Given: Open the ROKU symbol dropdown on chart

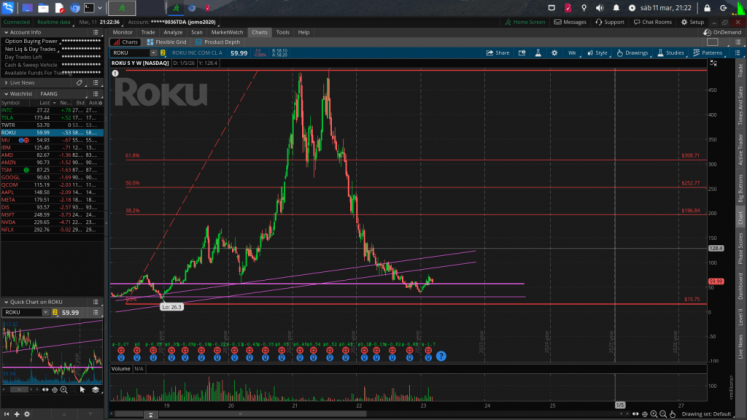Looking at the screenshot, I should pos(153,53).
